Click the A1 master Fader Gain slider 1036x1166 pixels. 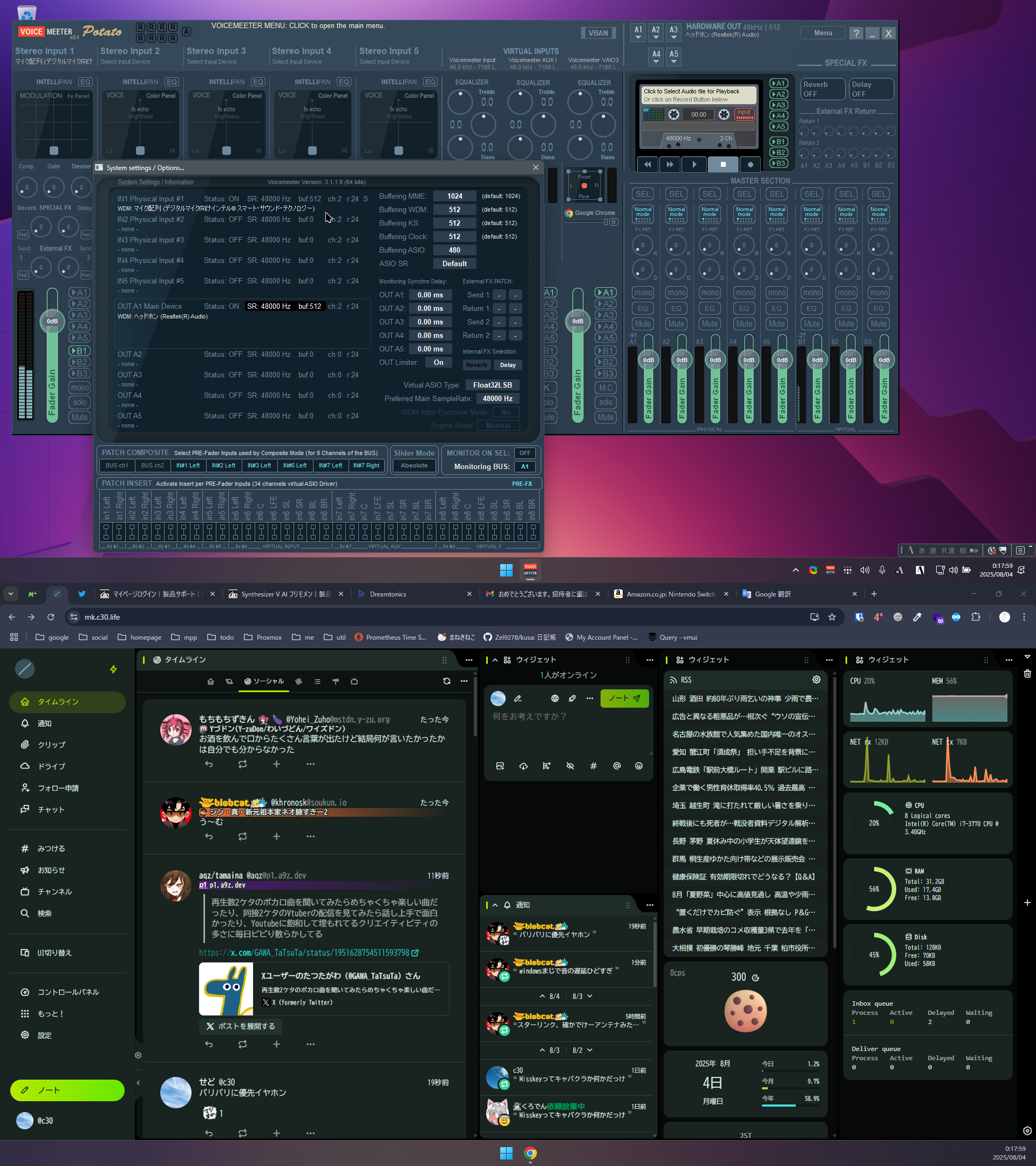pyautogui.click(x=648, y=361)
